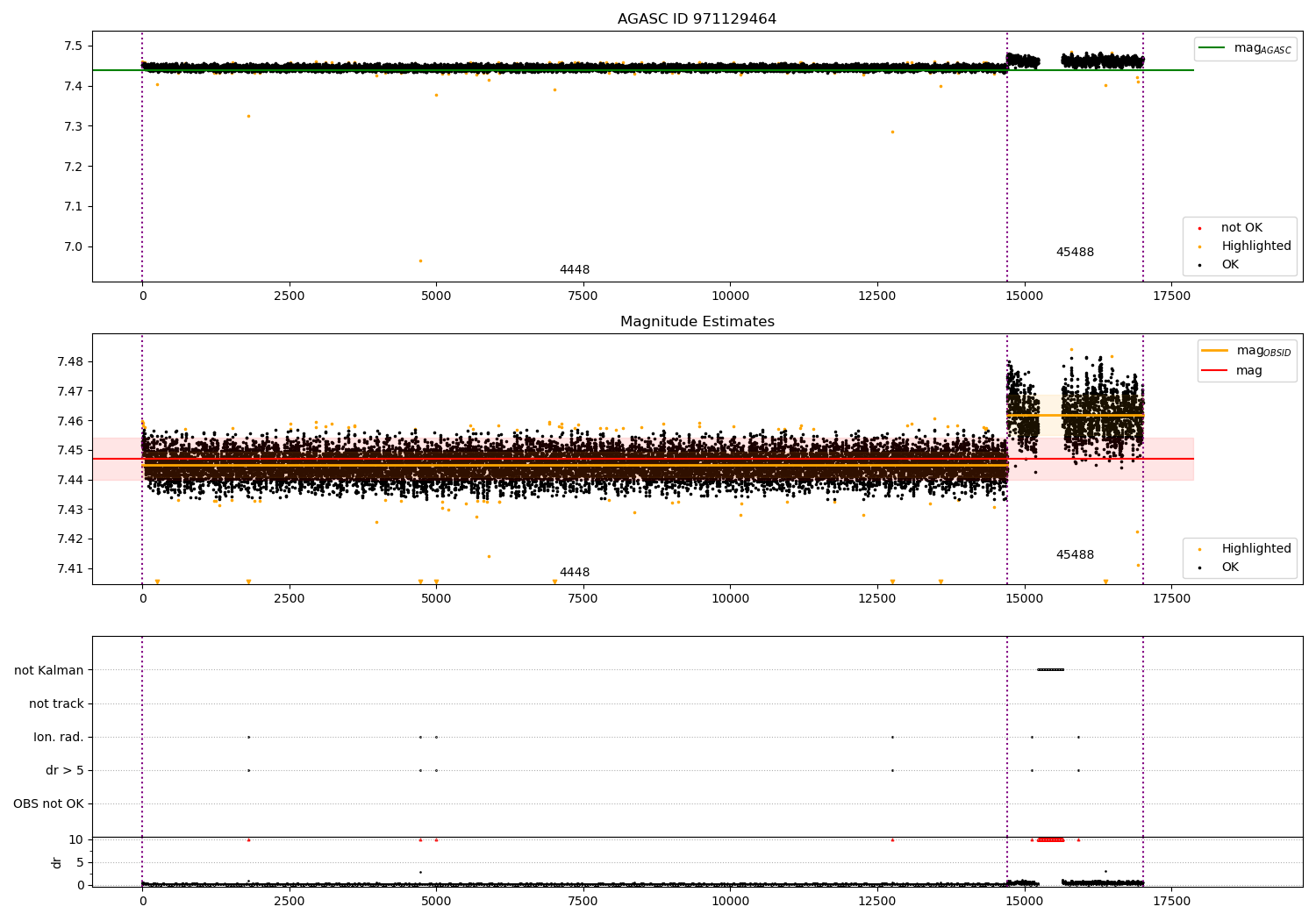Click the orange 'Highlighted' marker in top legend
1316x921 pixels.
[1199, 246]
